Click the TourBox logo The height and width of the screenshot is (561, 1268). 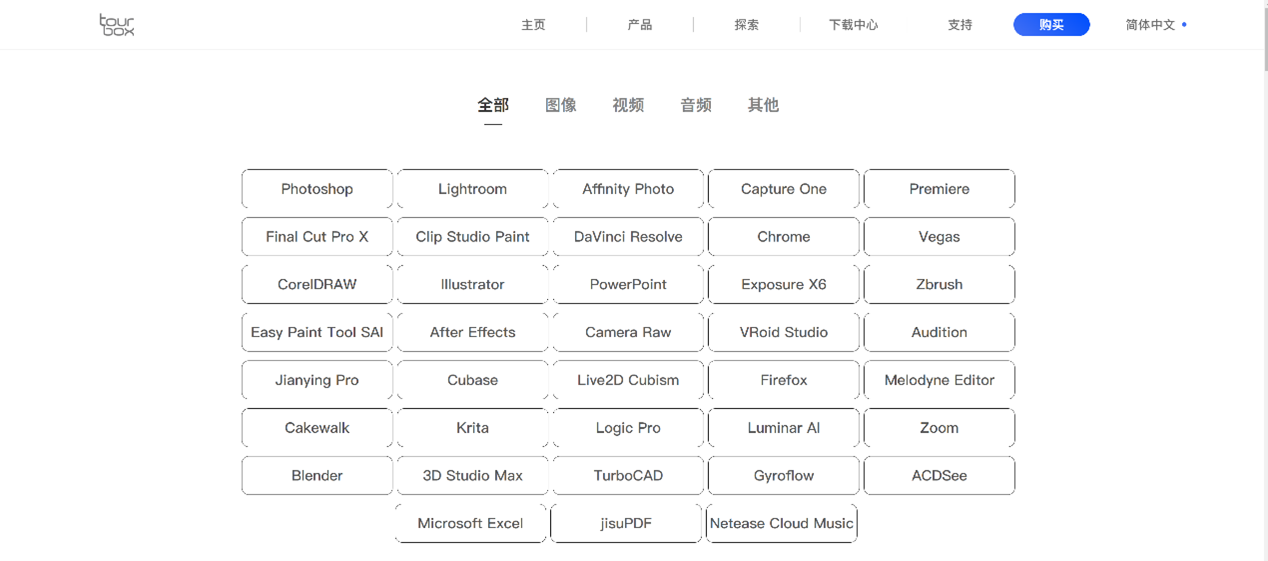click(117, 25)
